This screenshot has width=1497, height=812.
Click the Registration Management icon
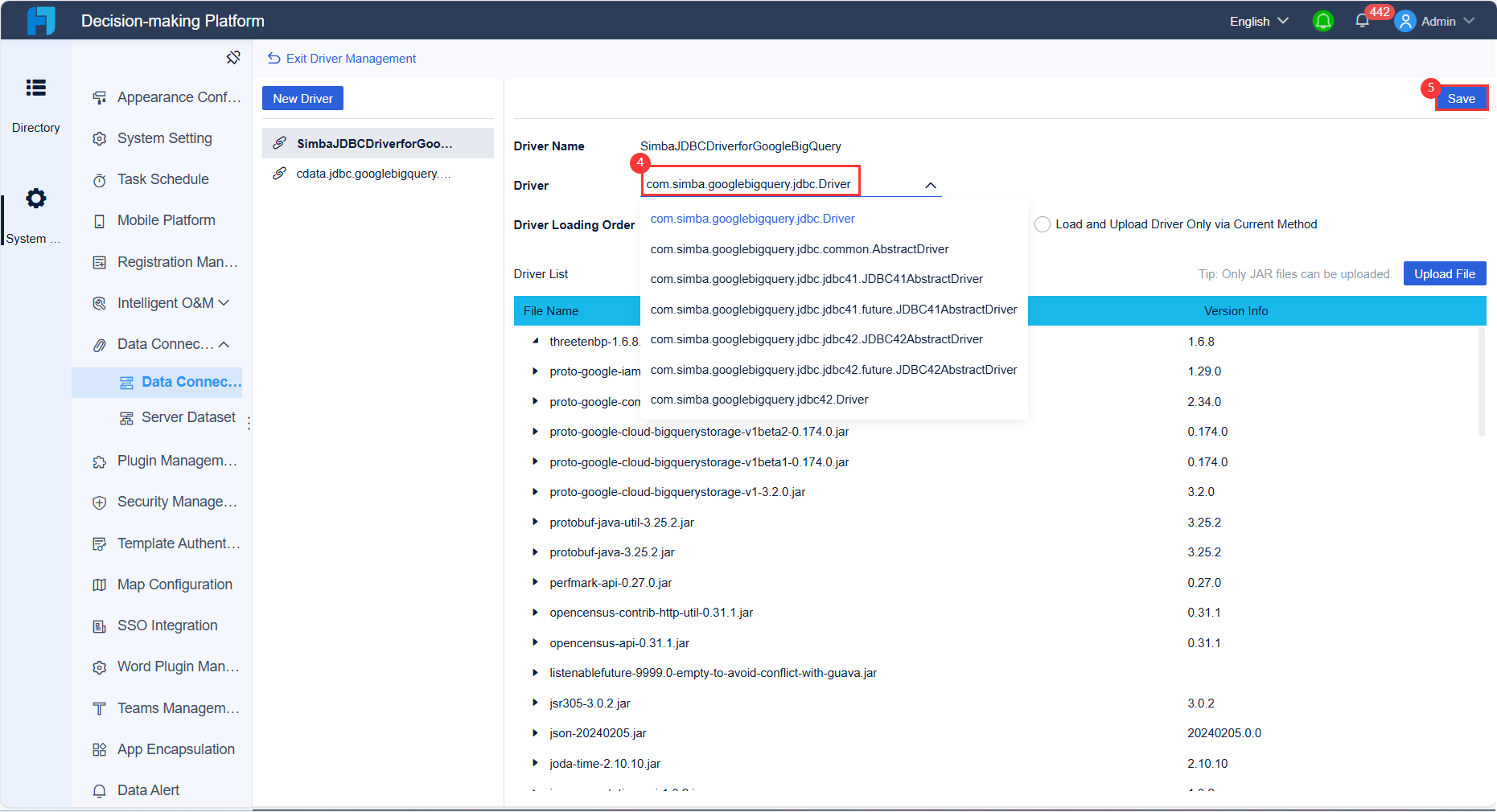tap(99, 262)
